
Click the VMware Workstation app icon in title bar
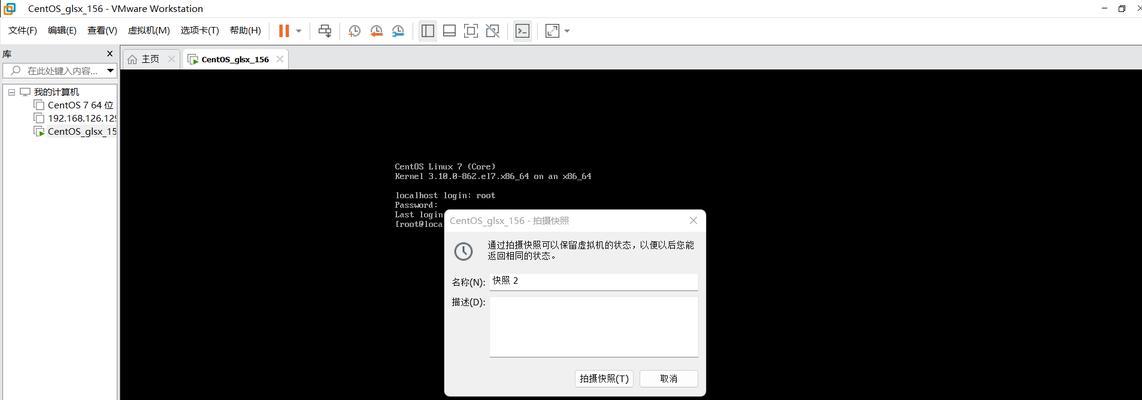pyautogui.click(x=9, y=9)
